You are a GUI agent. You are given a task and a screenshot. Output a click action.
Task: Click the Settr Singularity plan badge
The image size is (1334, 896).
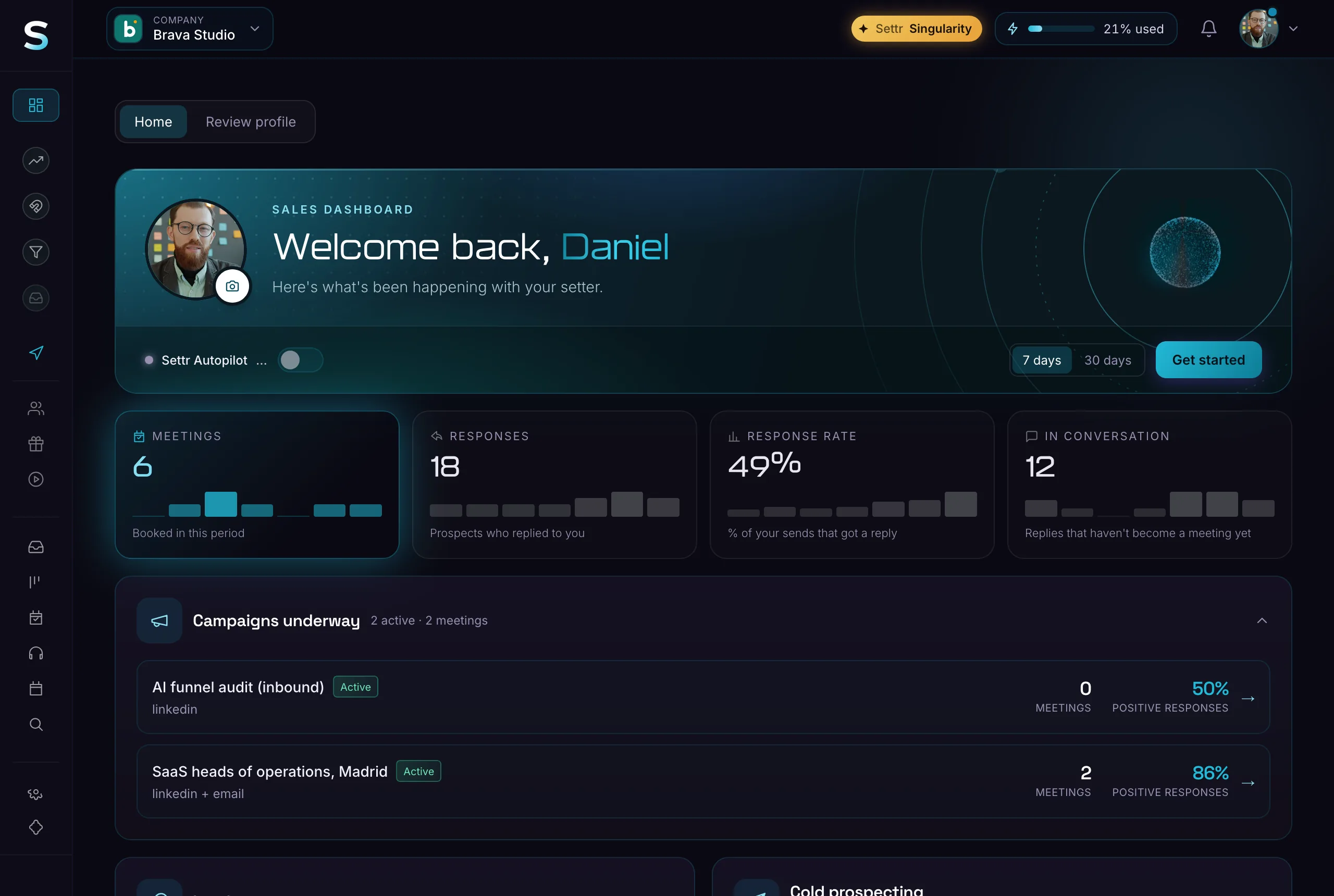[917, 29]
